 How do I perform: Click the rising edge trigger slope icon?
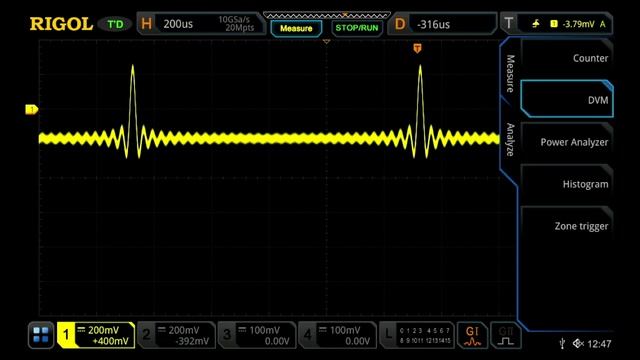point(536,24)
